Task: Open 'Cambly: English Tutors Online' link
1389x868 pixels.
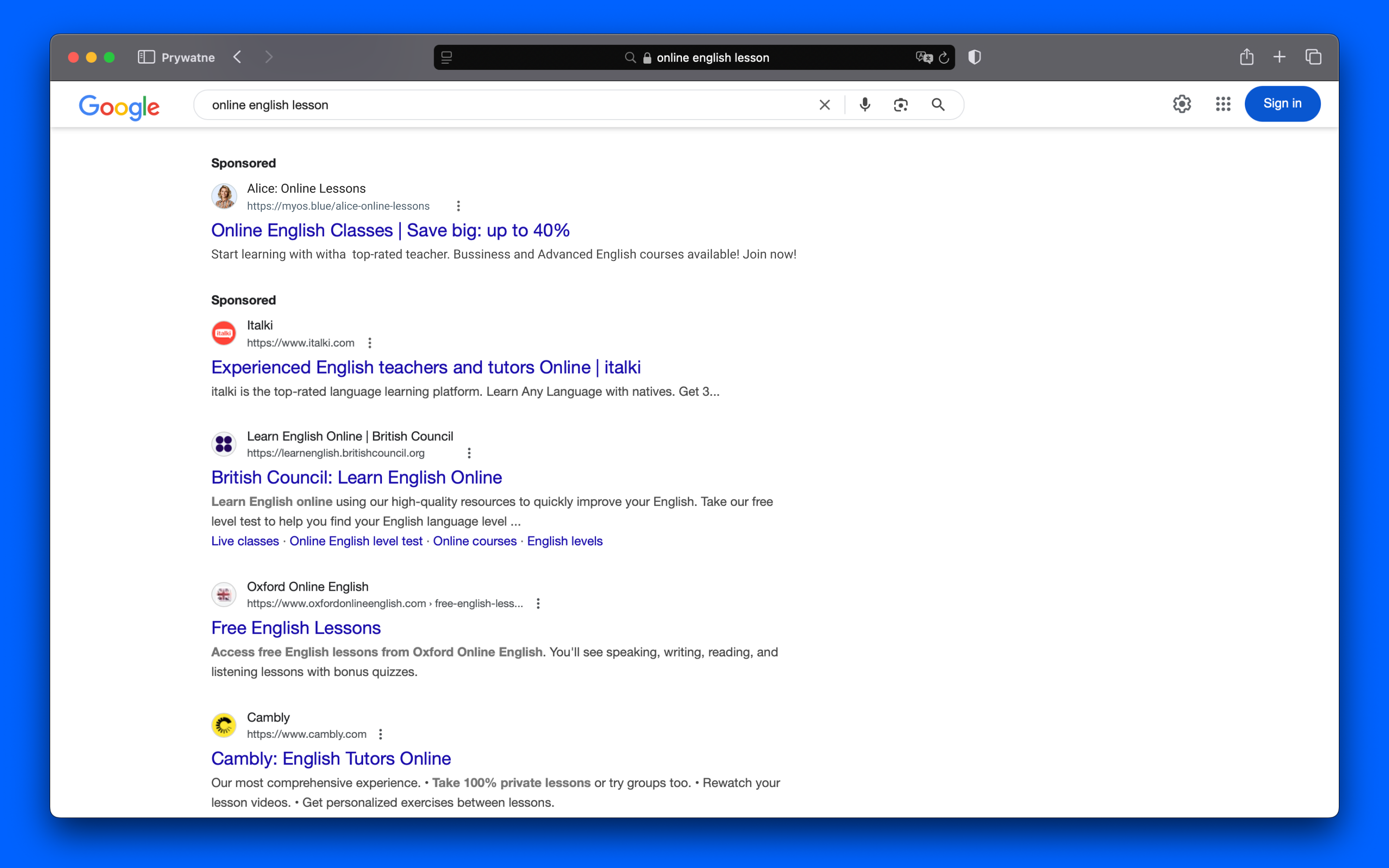Action: coord(331,759)
